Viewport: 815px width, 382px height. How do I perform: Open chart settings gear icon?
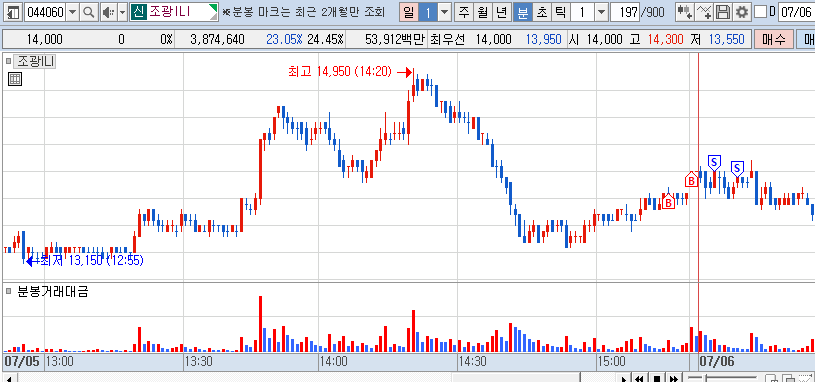(741, 12)
